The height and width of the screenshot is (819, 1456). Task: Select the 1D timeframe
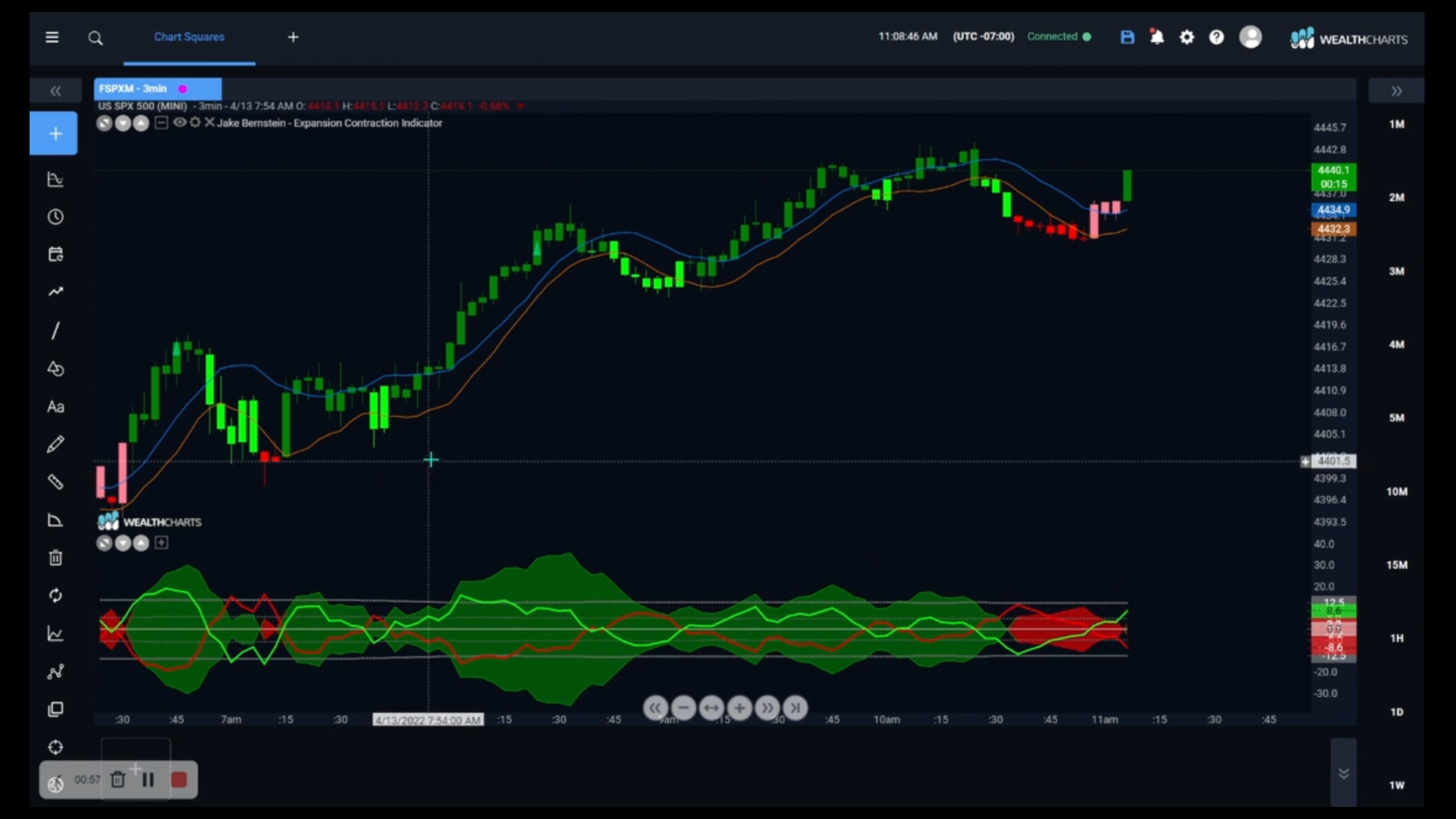[1397, 712]
